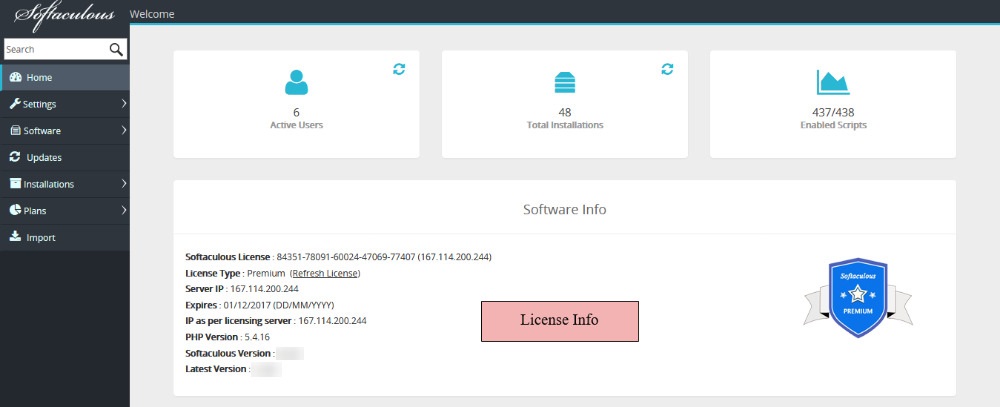Screen dimensions: 1000x407
Task: Expand the Plans submenu arrow
Action: [x=123, y=211]
